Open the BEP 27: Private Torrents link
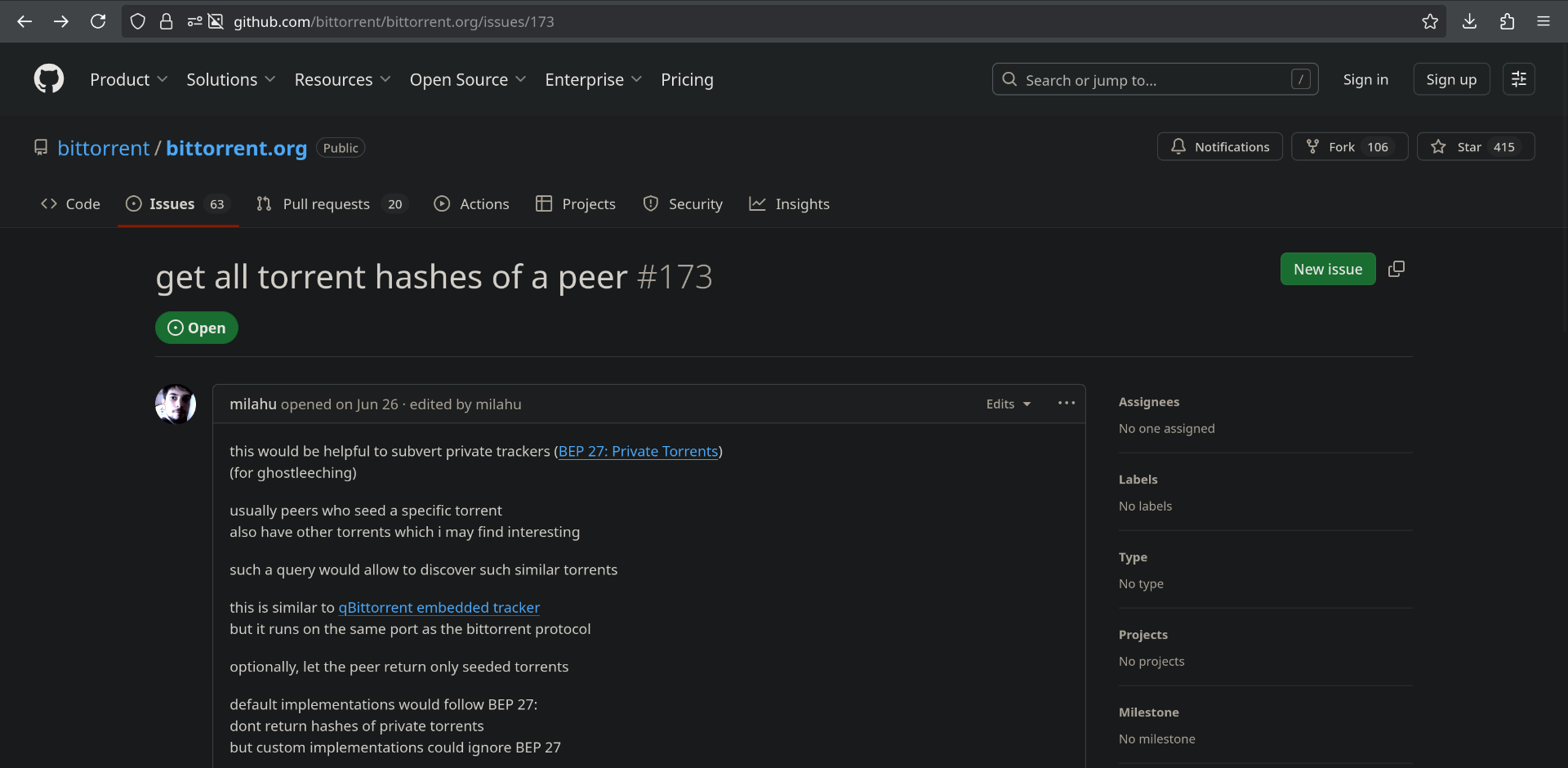This screenshot has height=768, width=1568. point(638,451)
